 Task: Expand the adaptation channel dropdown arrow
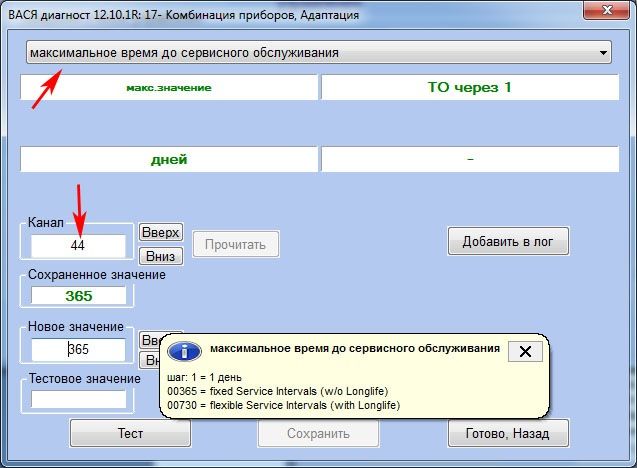pos(603,52)
